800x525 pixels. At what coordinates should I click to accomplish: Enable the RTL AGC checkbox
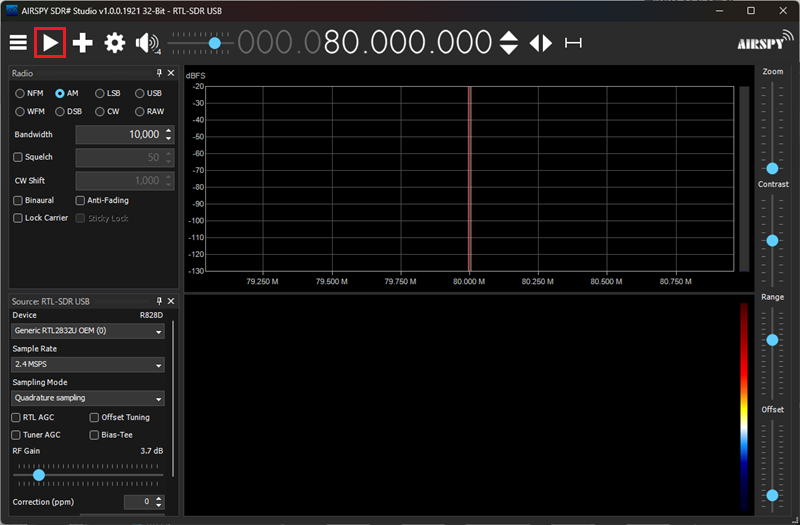tap(16, 417)
